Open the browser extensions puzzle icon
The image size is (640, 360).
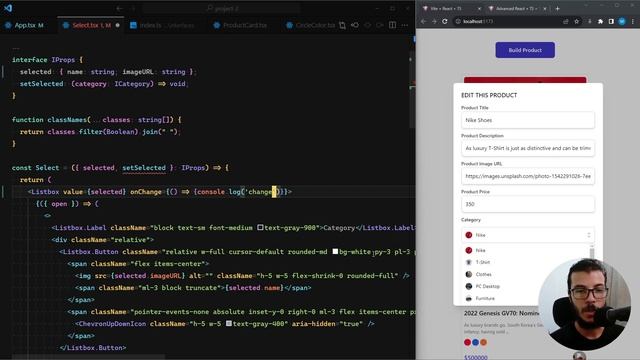[600, 22]
